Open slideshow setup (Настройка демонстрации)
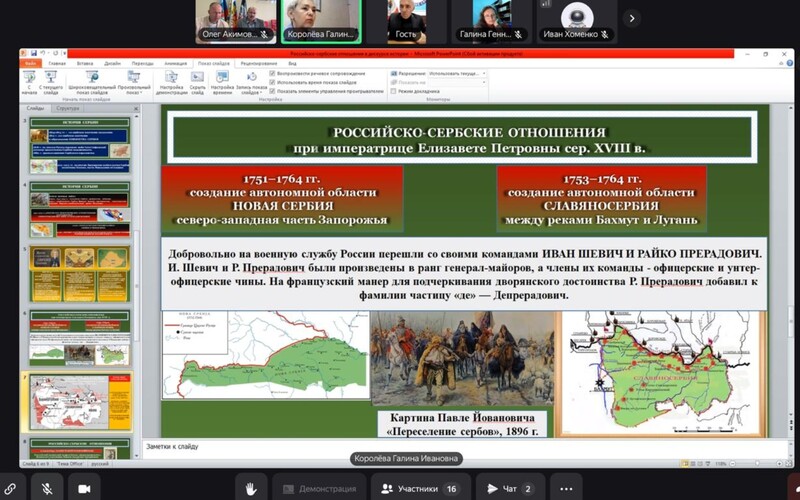This screenshot has width=800, height=500. click(x=171, y=83)
